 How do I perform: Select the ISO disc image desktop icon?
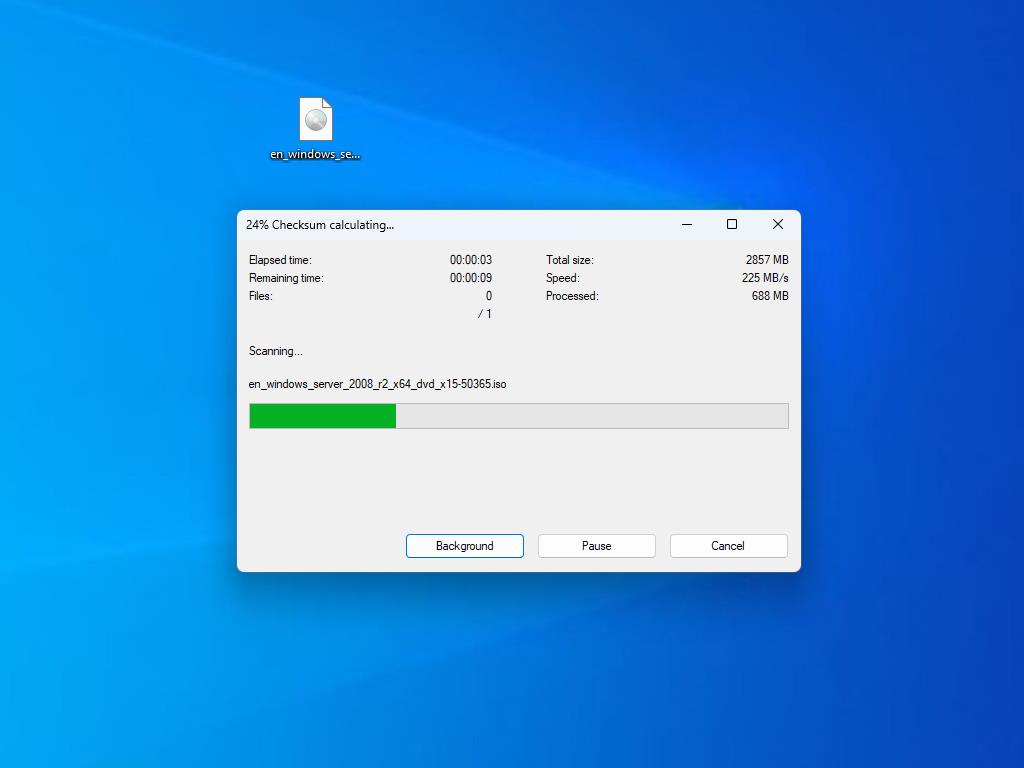315,119
